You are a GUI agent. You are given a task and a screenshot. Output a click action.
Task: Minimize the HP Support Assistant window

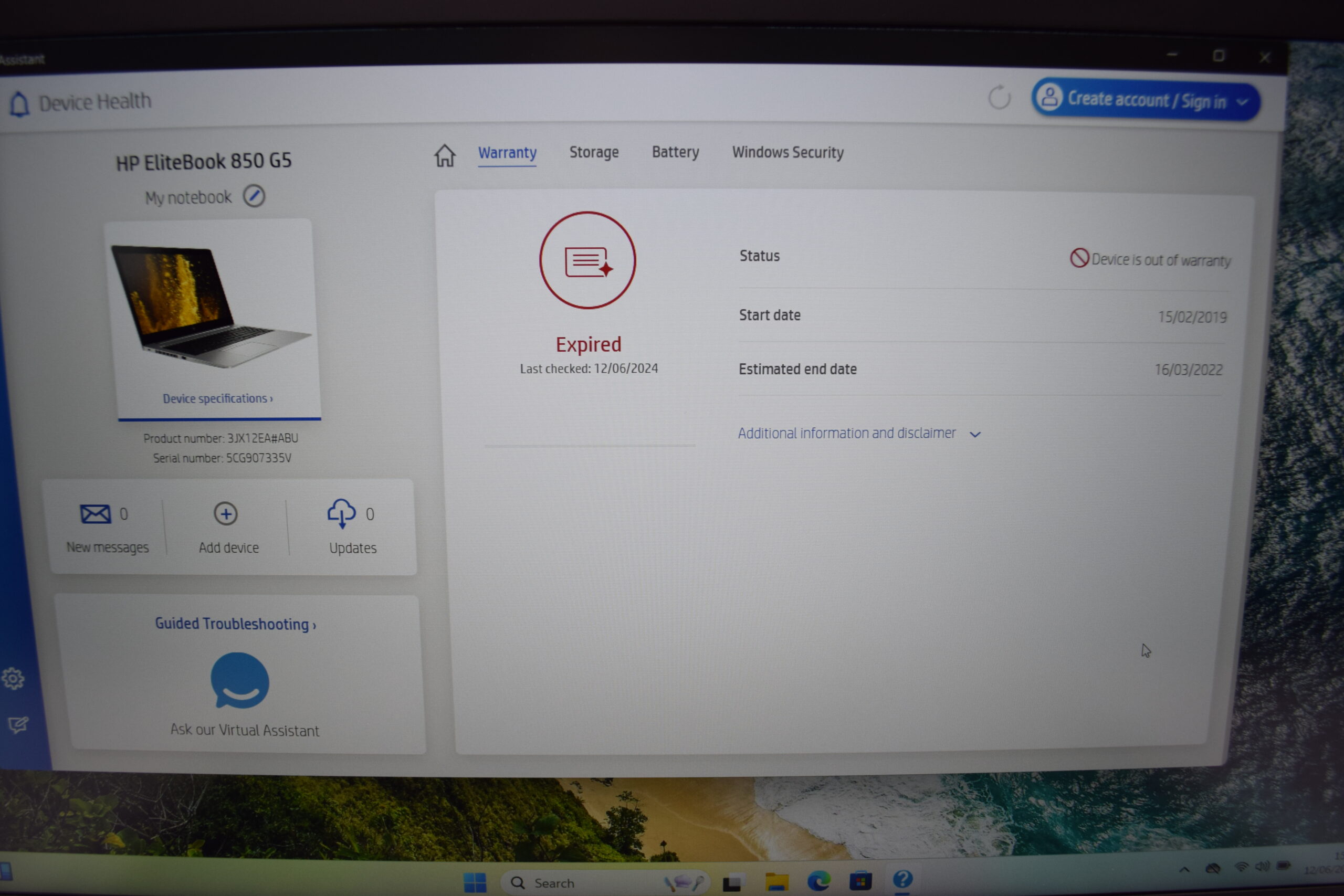pyautogui.click(x=1172, y=55)
